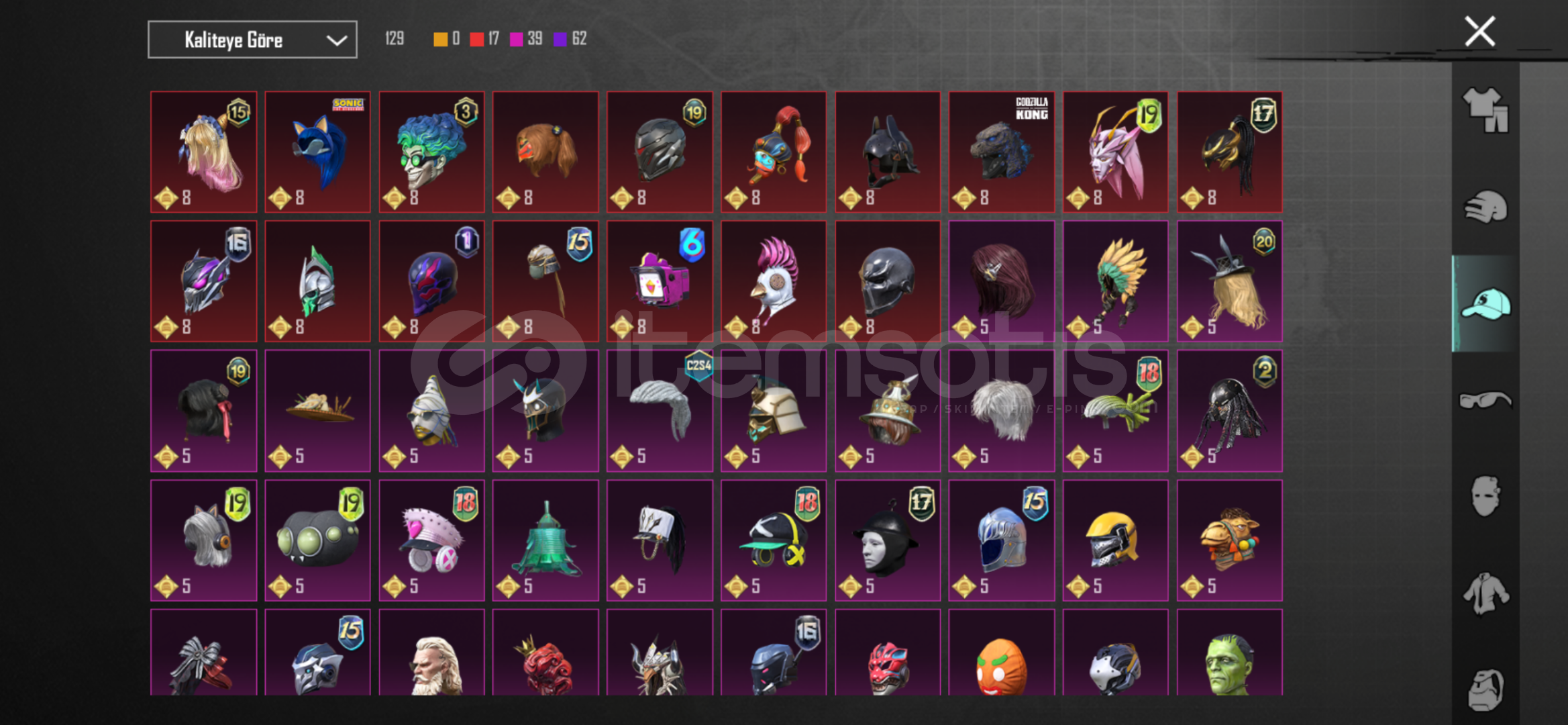Open the outfits category icon in sidebar
Viewport: 1568px width, 725px height.
[x=1485, y=110]
